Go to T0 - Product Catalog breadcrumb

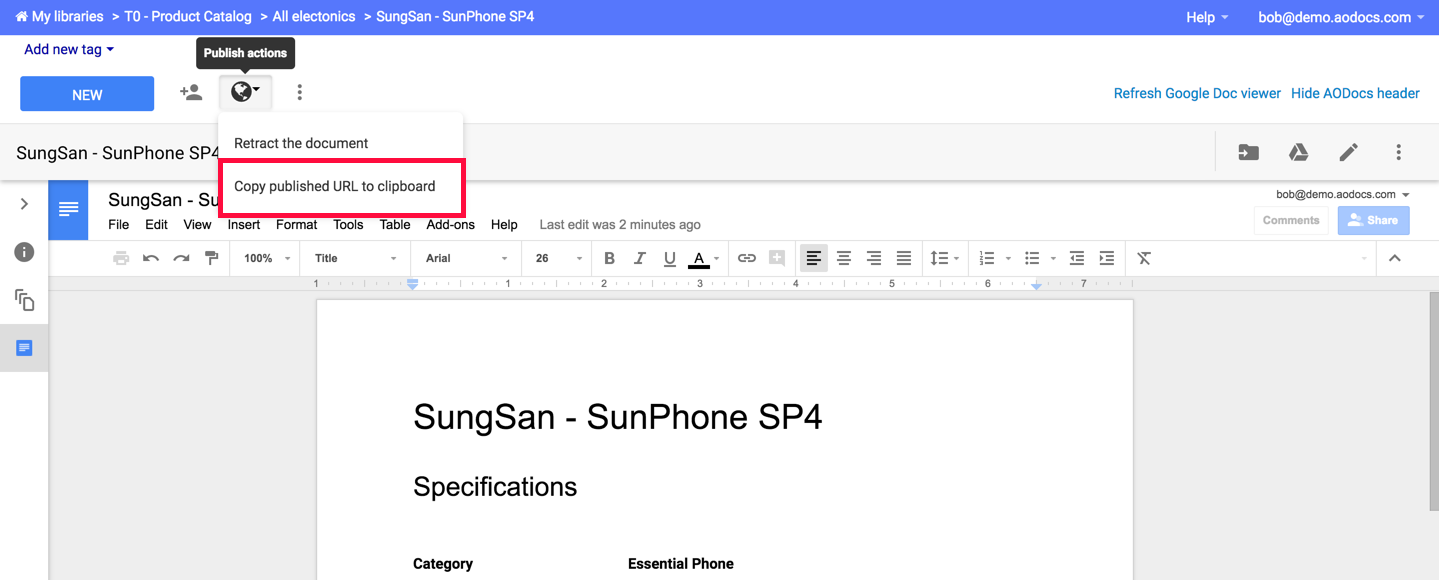click(x=188, y=17)
